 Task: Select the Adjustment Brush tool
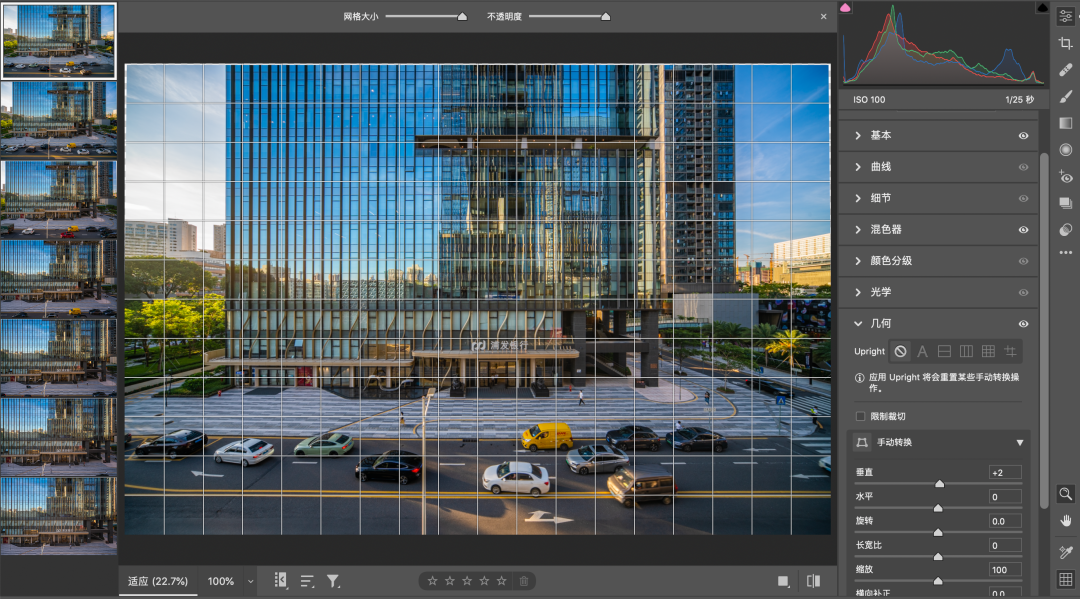(x=1065, y=97)
